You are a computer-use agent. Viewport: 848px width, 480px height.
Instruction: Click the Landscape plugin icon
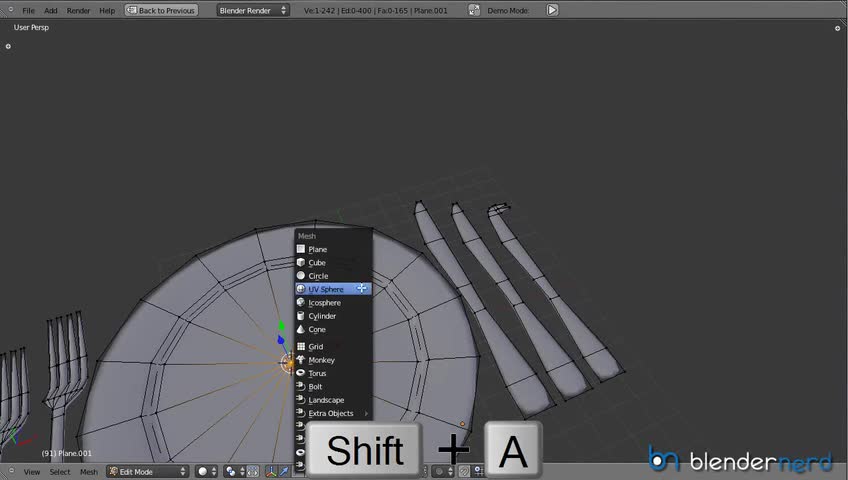point(301,399)
